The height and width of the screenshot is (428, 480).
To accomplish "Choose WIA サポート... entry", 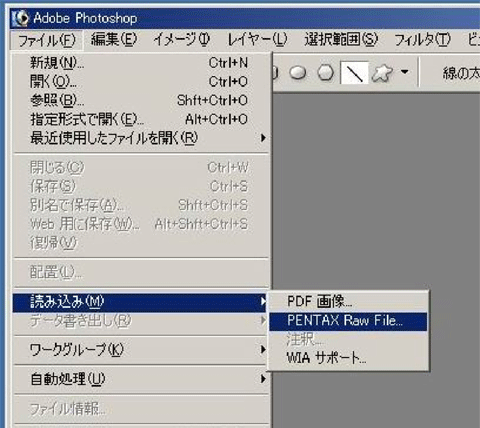I will click(348, 358).
